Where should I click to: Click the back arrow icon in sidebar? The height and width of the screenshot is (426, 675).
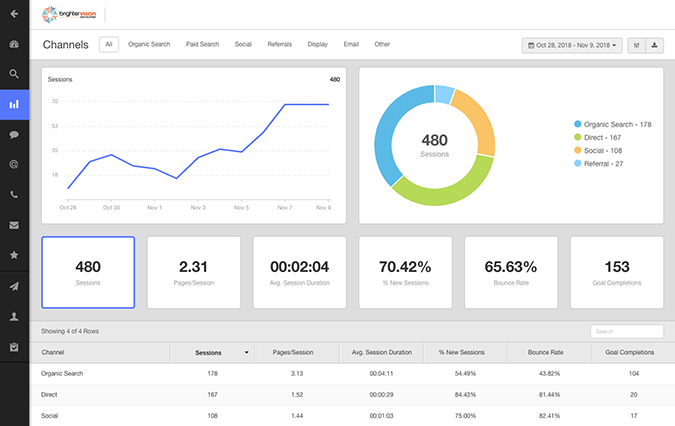(x=14, y=14)
